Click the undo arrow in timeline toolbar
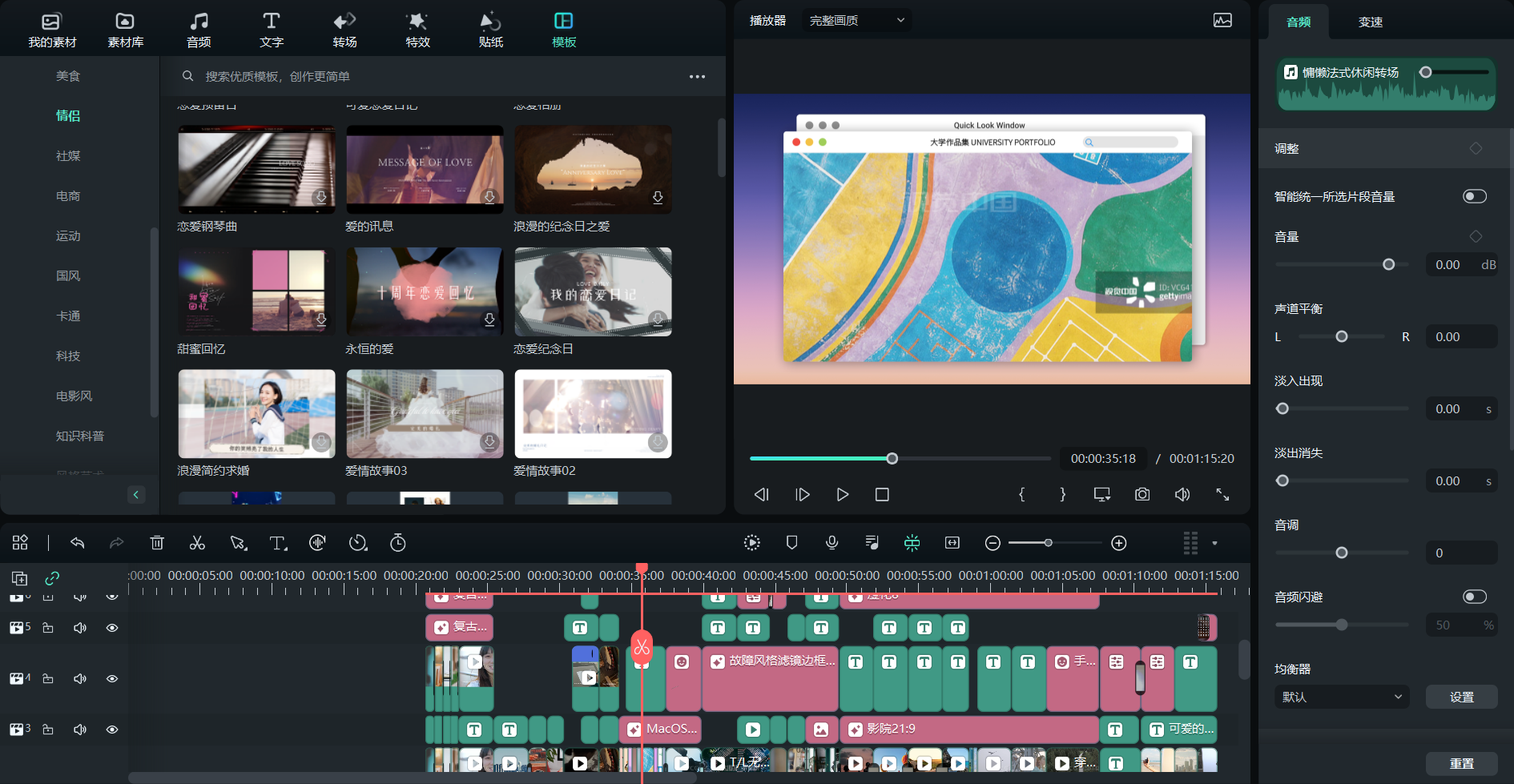Viewport: 1514px width, 784px height. 78,543
